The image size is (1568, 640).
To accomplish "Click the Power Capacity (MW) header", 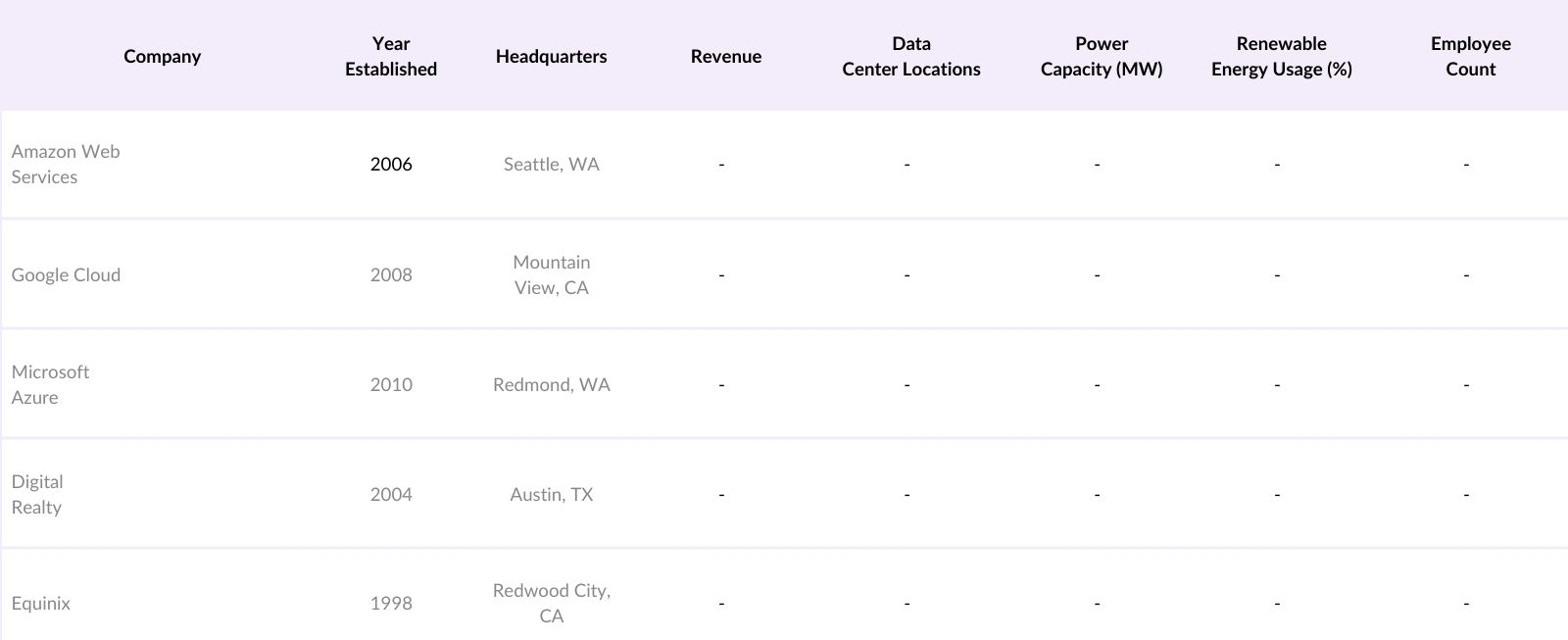I will (x=1102, y=56).
